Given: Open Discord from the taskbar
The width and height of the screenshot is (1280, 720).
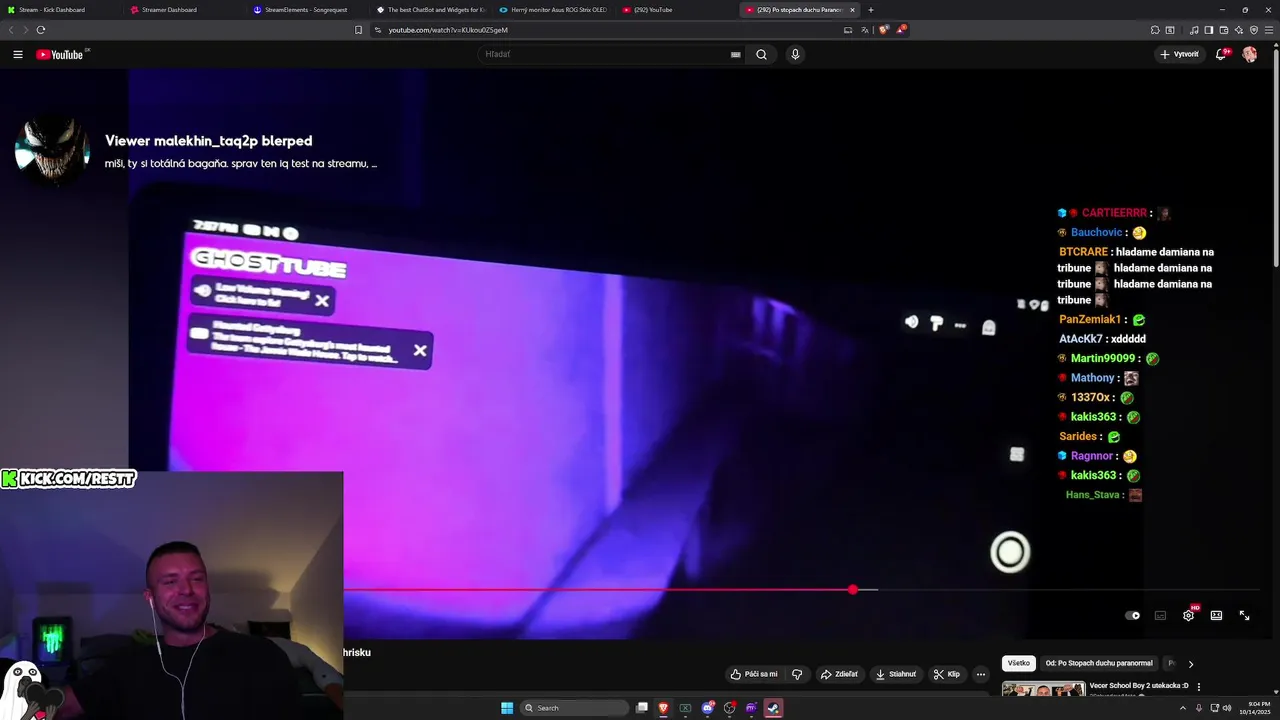Looking at the screenshot, I should coord(708,708).
